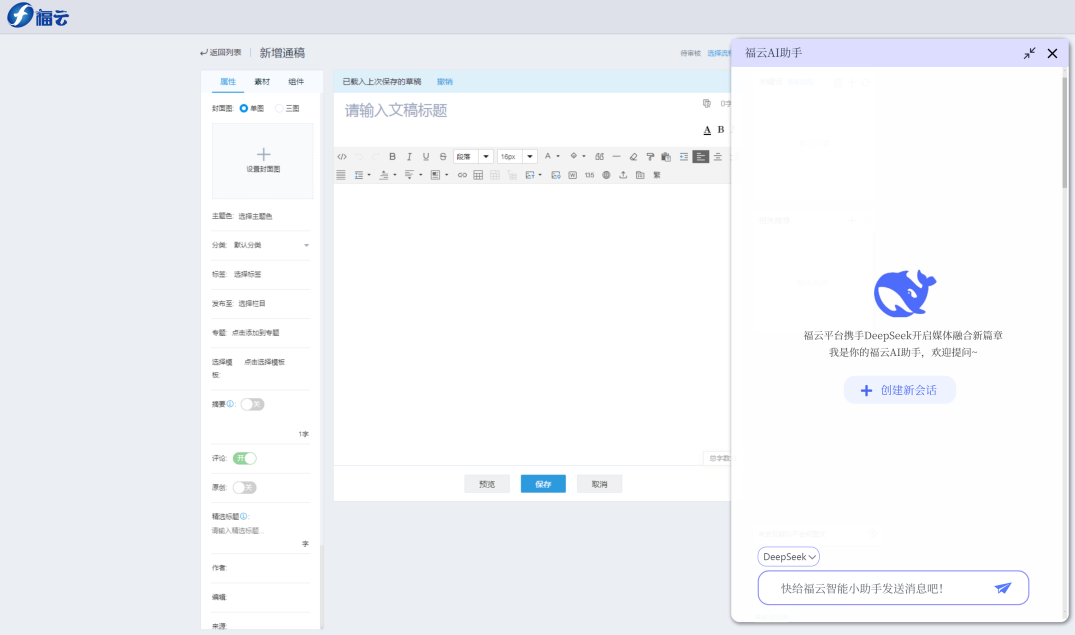The width and height of the screenshot is (1075, 635).
Task: Align text center
Action: point(718,157)
